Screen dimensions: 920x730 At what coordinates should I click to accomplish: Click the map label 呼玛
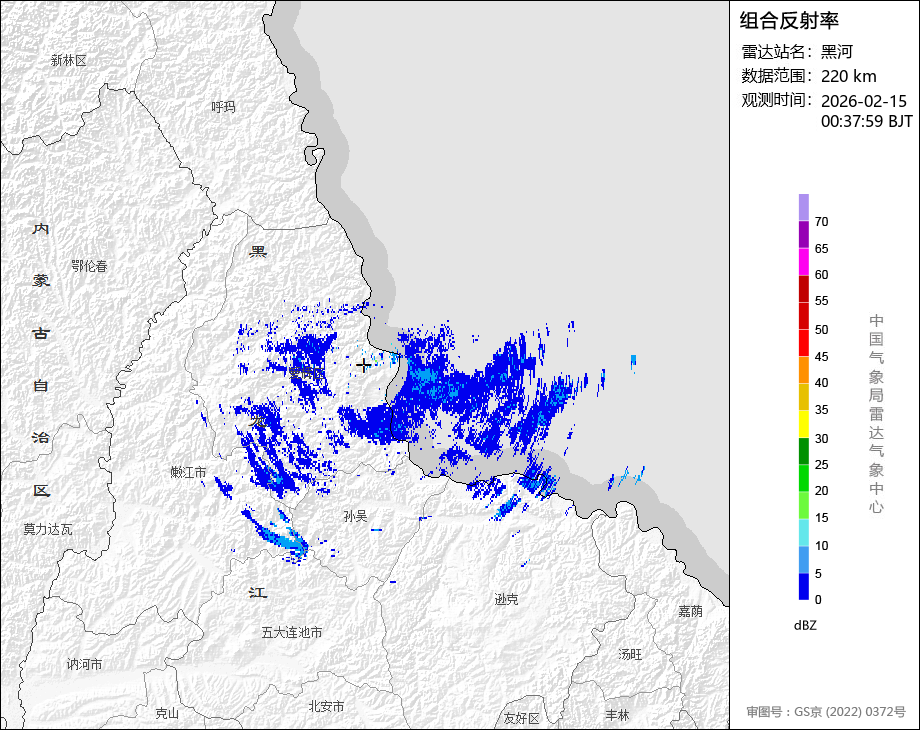point(223,107)
